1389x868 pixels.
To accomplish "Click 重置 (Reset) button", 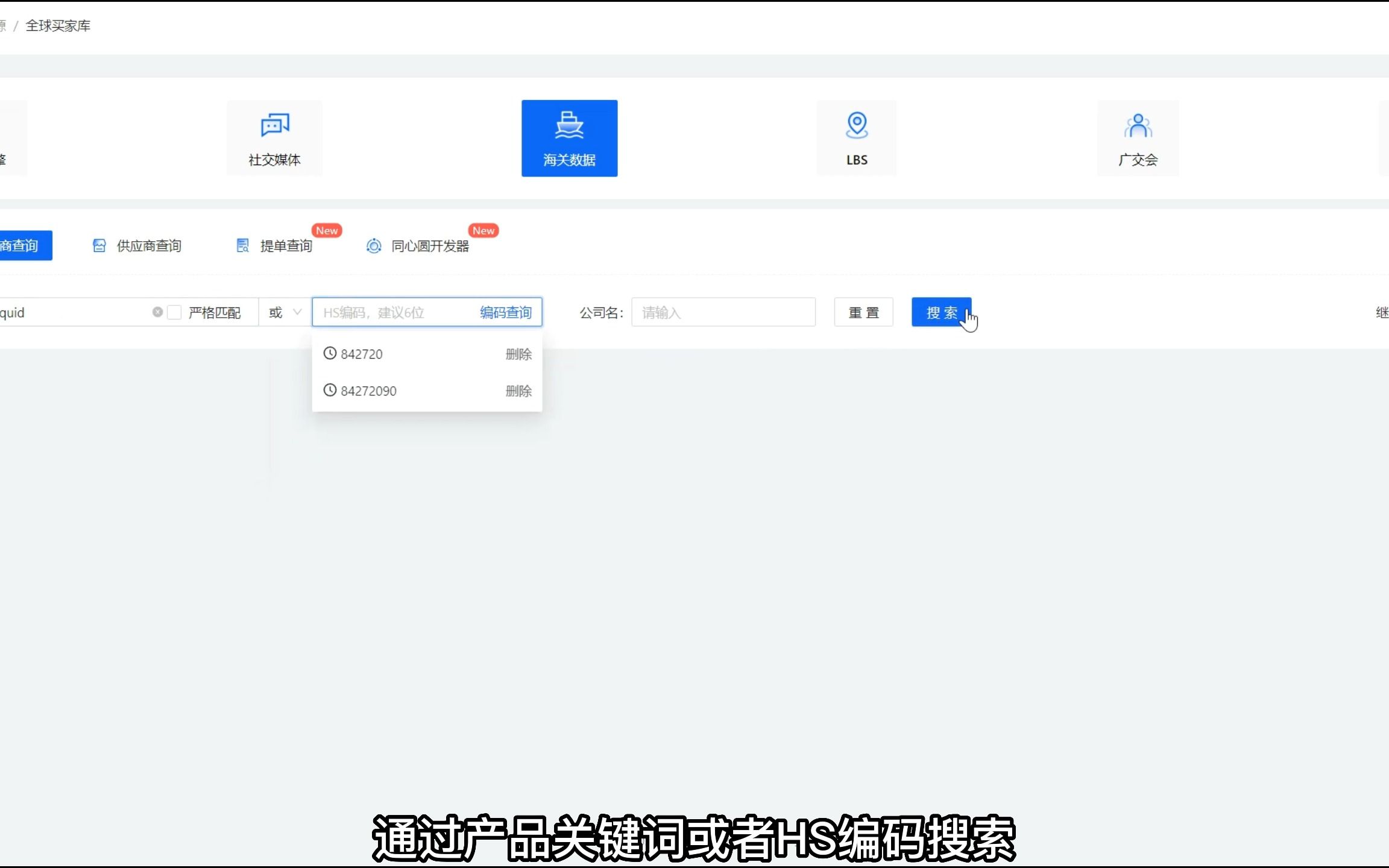I will (x=862, y=312).
